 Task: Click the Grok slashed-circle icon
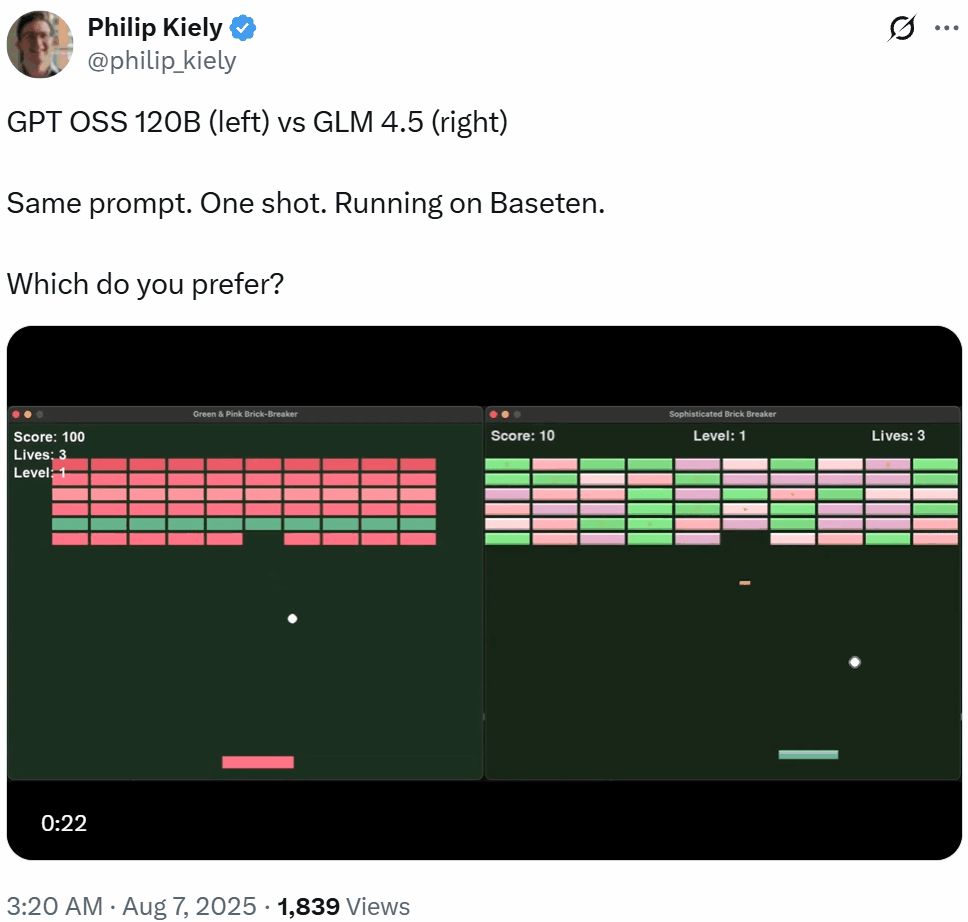click(900, 29)
